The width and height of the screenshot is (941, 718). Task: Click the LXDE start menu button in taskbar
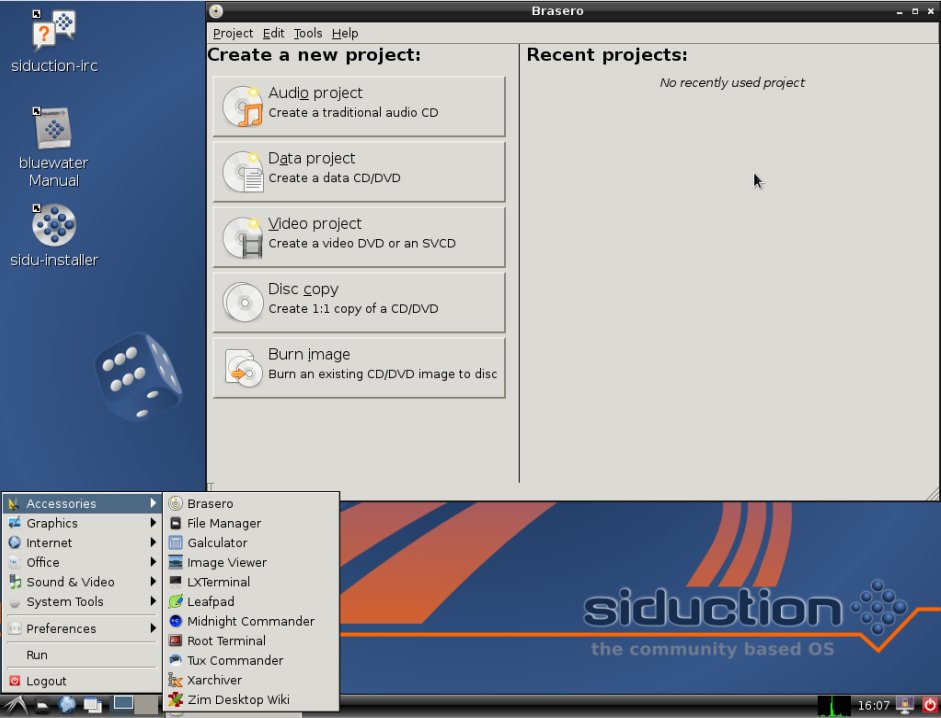pos(14,706)
